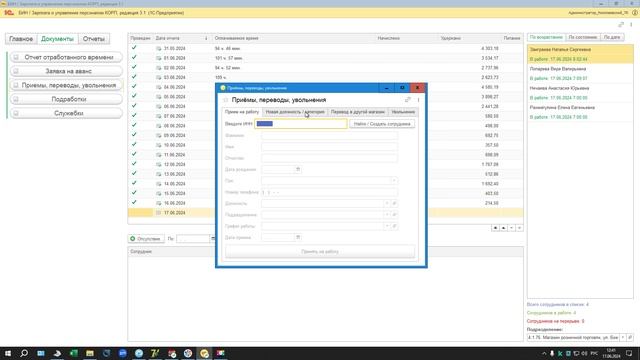Click the INN input field

pyautogui.click(x=301, y=124)
